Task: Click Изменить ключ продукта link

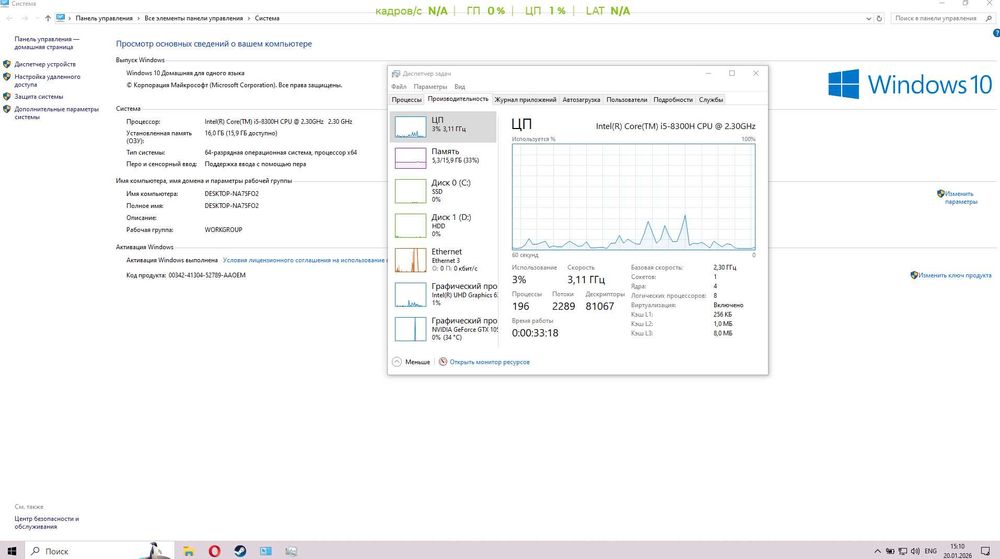Action: (x=955, y=275)
